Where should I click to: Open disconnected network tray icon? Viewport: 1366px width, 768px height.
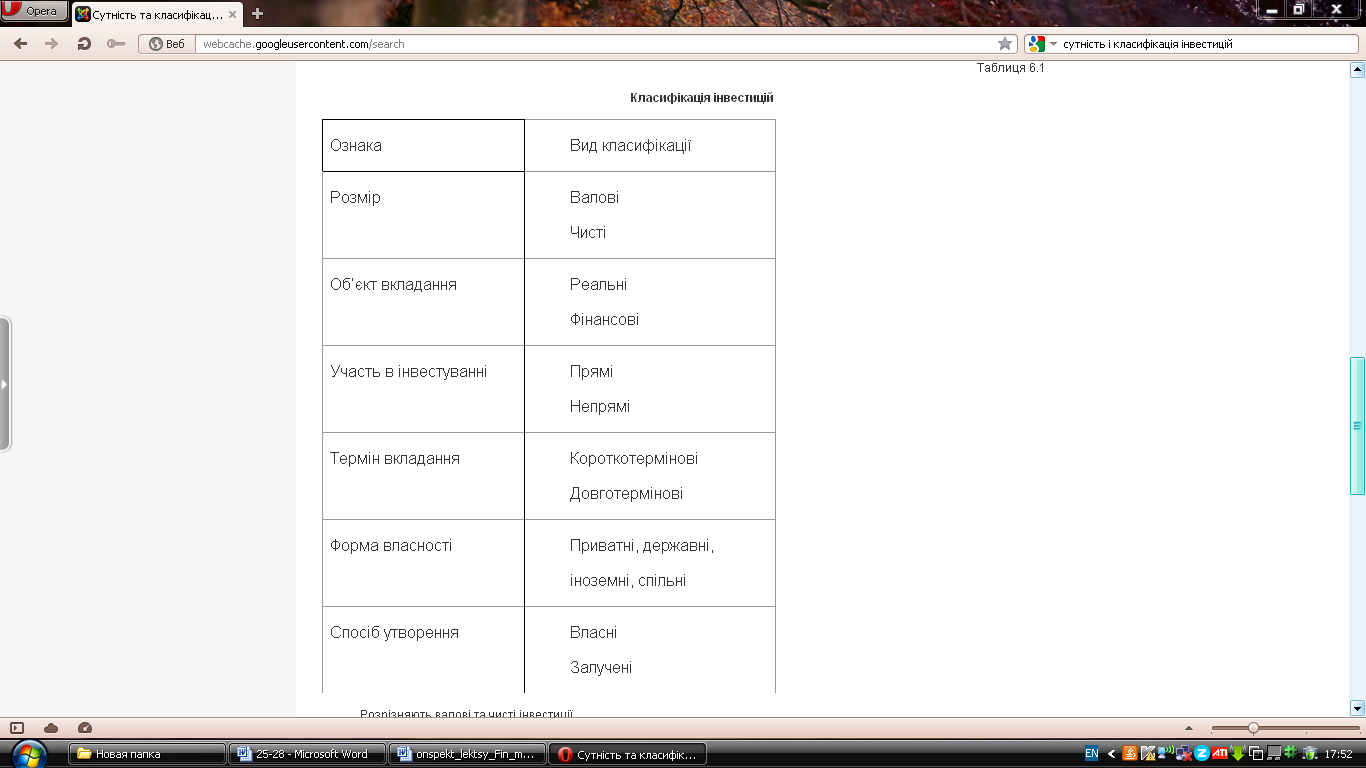(1184, 754)
